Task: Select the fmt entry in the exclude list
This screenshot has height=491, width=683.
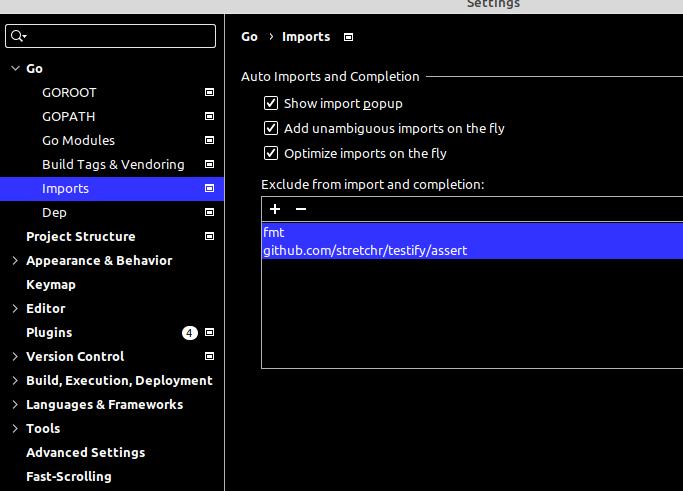Action: coord(473,232)
